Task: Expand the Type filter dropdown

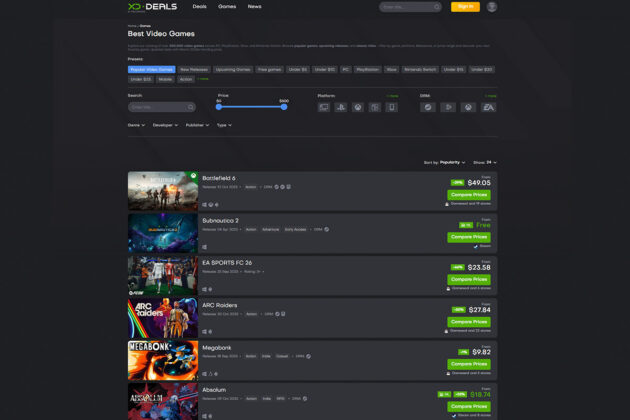Action: 224,125
